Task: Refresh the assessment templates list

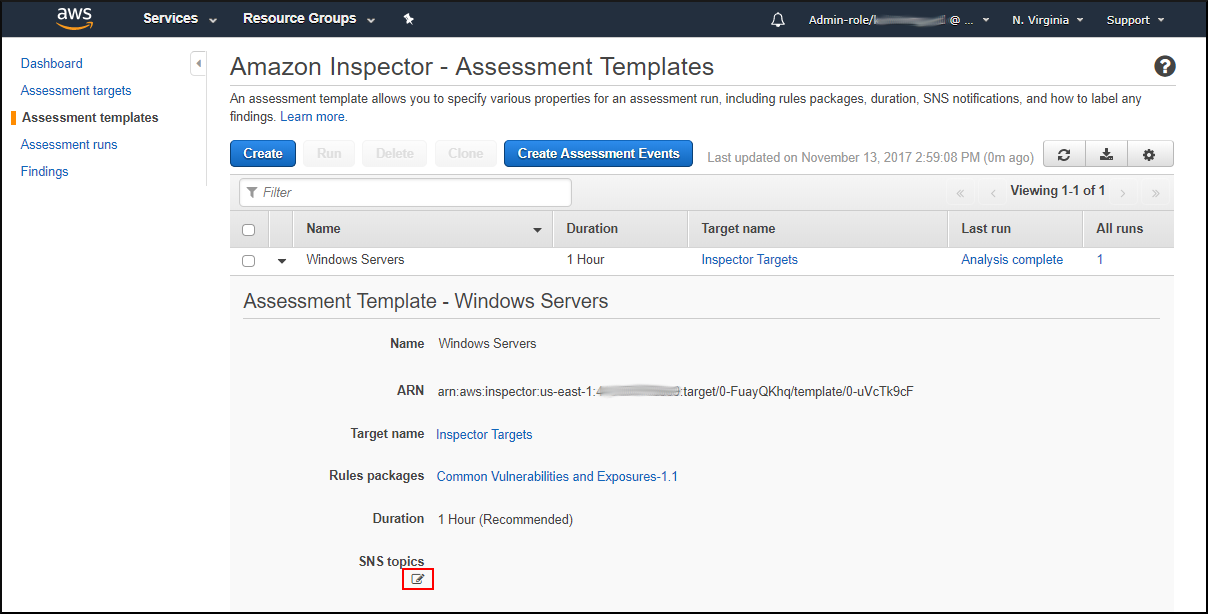Action: click(1063, 154)
